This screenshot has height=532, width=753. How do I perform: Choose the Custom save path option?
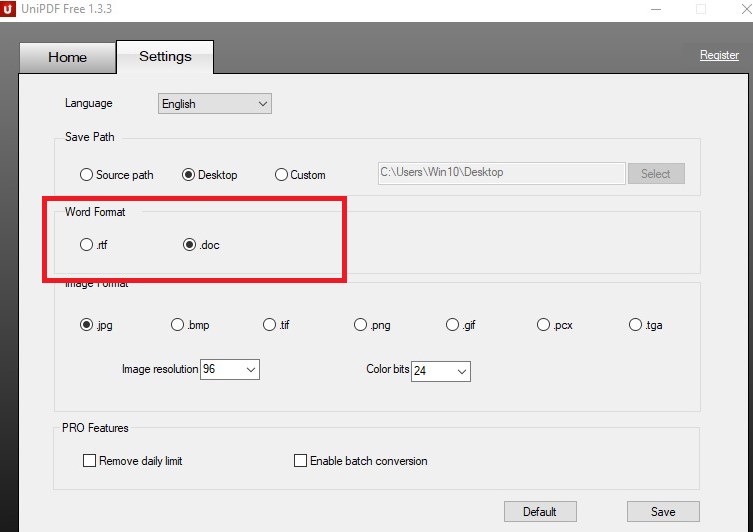point(300,175)
